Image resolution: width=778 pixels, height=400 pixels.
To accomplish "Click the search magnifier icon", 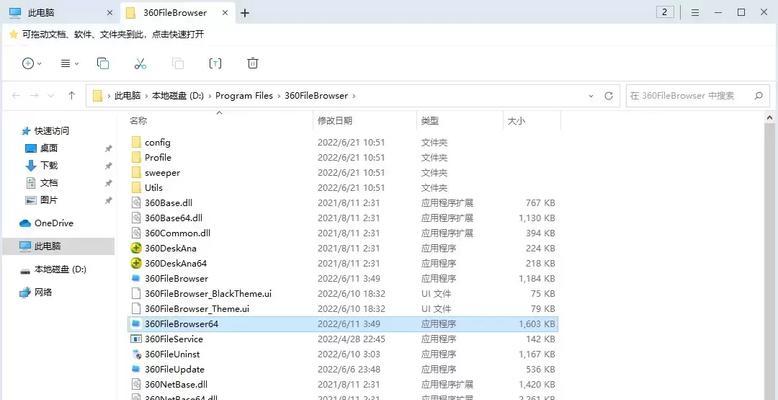I will point(758,96).
